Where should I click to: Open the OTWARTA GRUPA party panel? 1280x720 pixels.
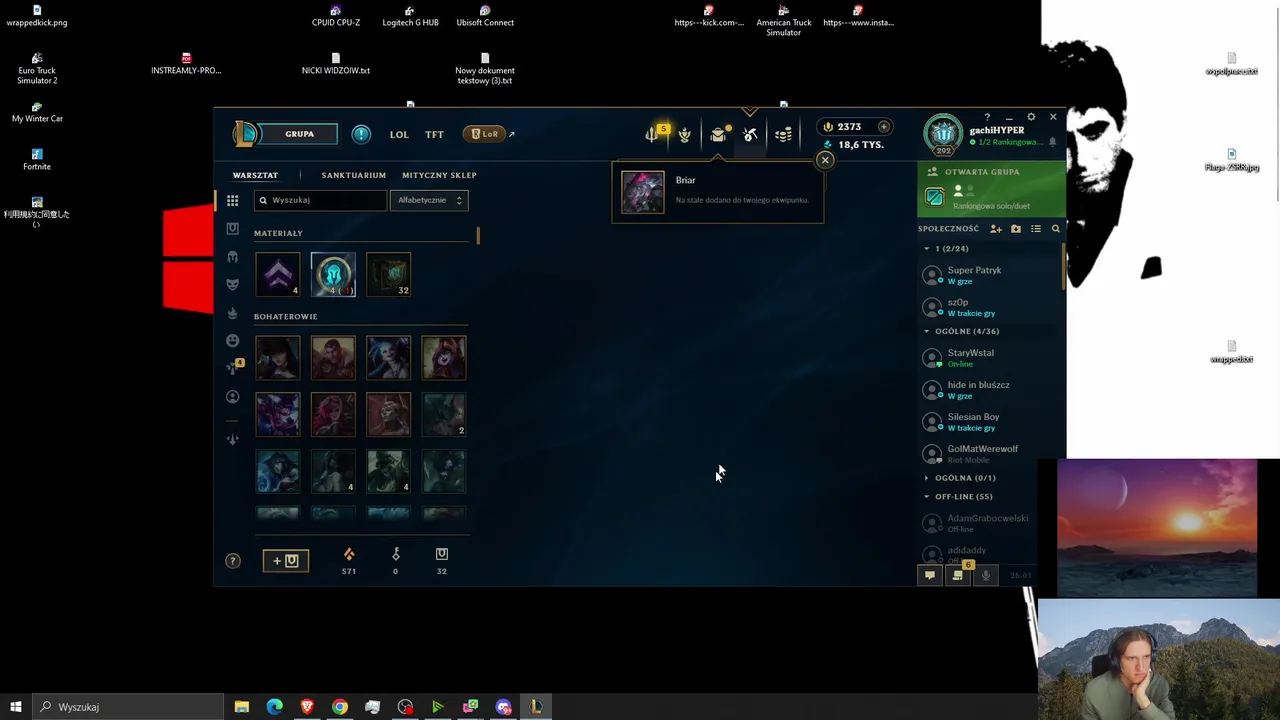coord(991,189)
